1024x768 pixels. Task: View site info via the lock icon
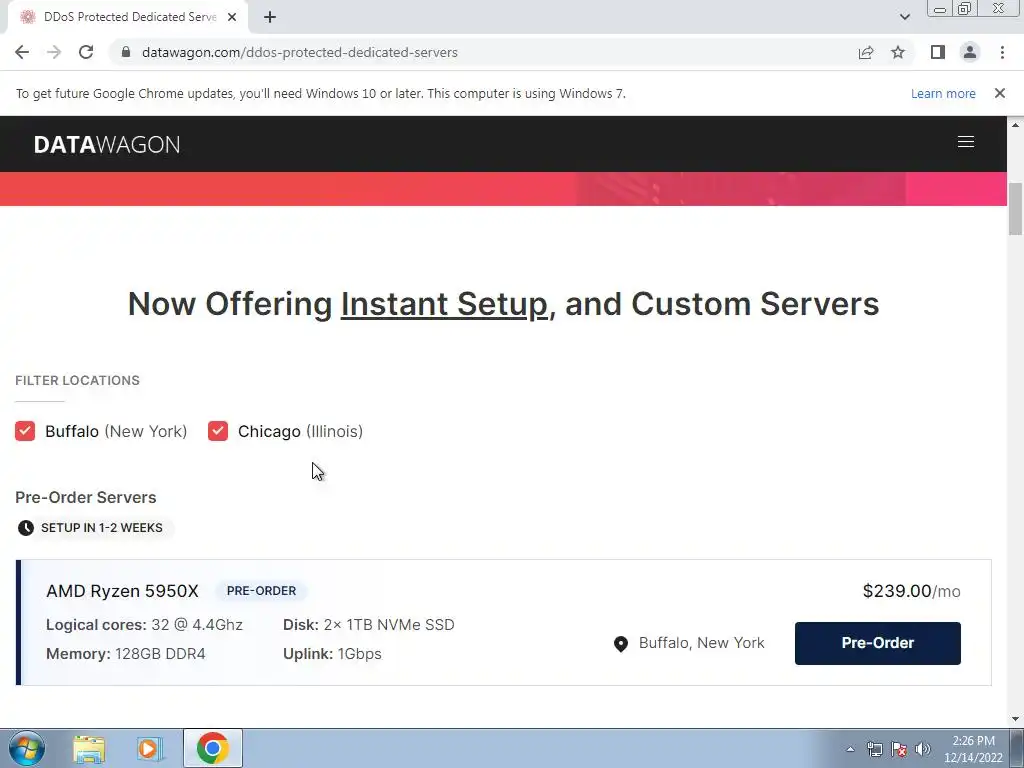pyautogui.click(x=126, y=52)
